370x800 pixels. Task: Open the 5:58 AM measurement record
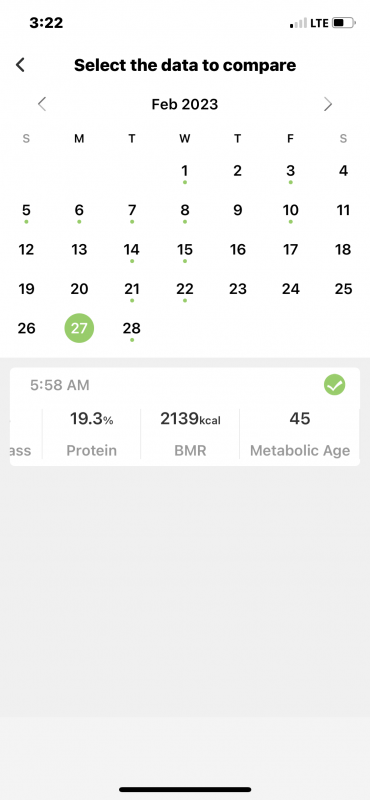(x=185, y=416)
